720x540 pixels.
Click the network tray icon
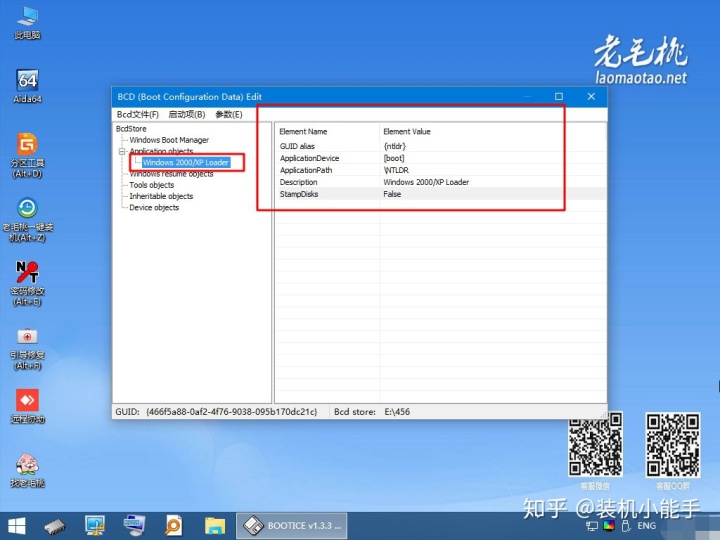click(592, 526)
